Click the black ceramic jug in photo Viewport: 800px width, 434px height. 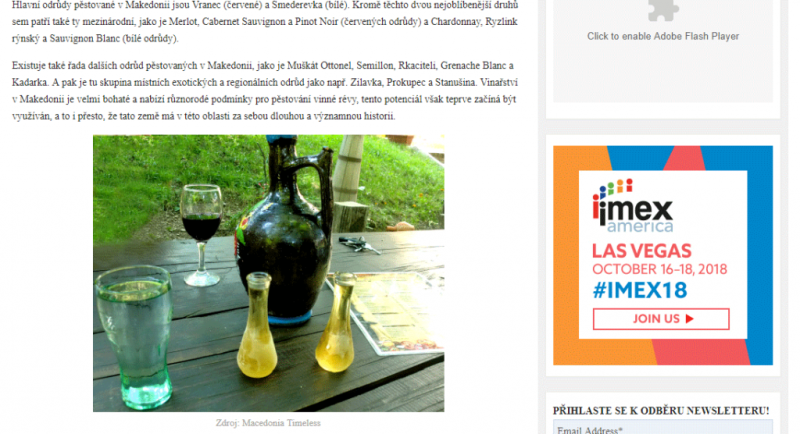coord(286,229)
